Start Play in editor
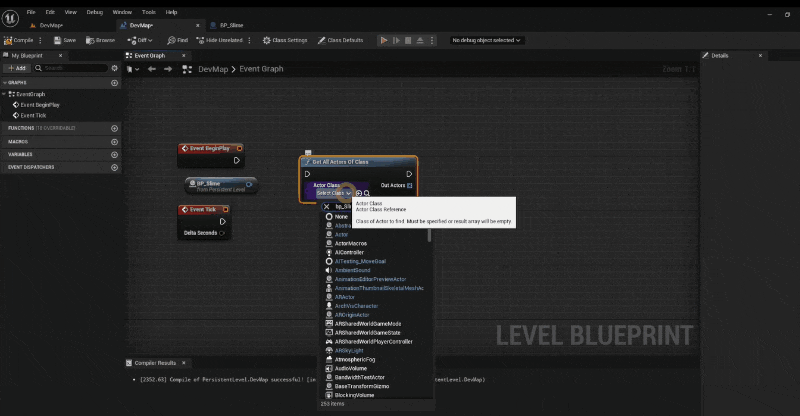Viewport: 800px width, 416px height. point(384,40)
